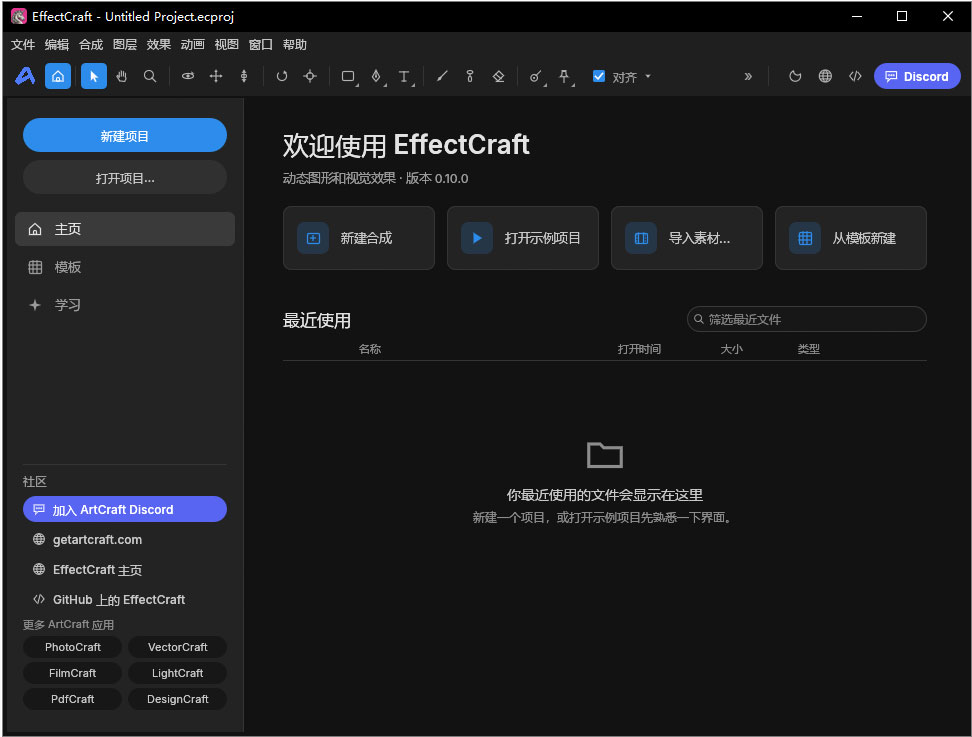
Task: Toggle the 对齐 snapping checkbox
Action: [x=599, y=76]
